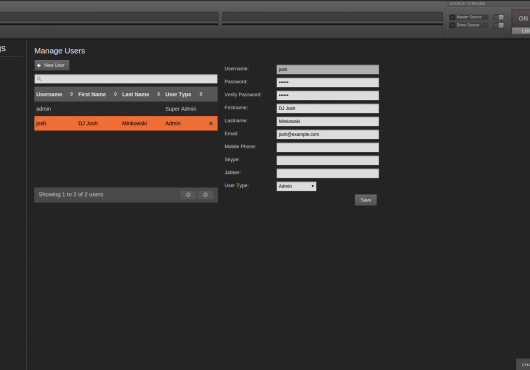Select the admin user row
This screenshot has height=370, width=530.
(126, 109)
